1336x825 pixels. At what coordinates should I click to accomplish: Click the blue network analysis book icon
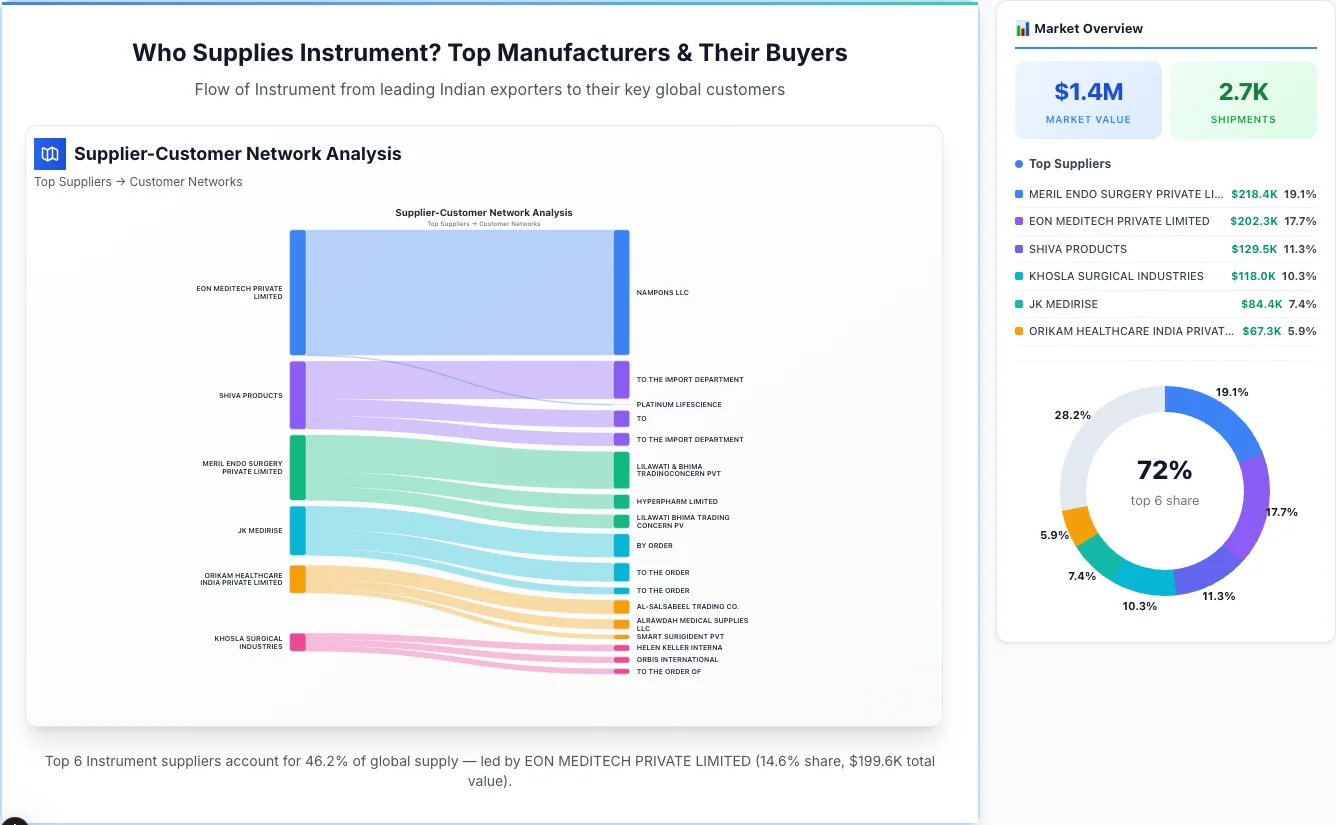[x=49, y=154]
